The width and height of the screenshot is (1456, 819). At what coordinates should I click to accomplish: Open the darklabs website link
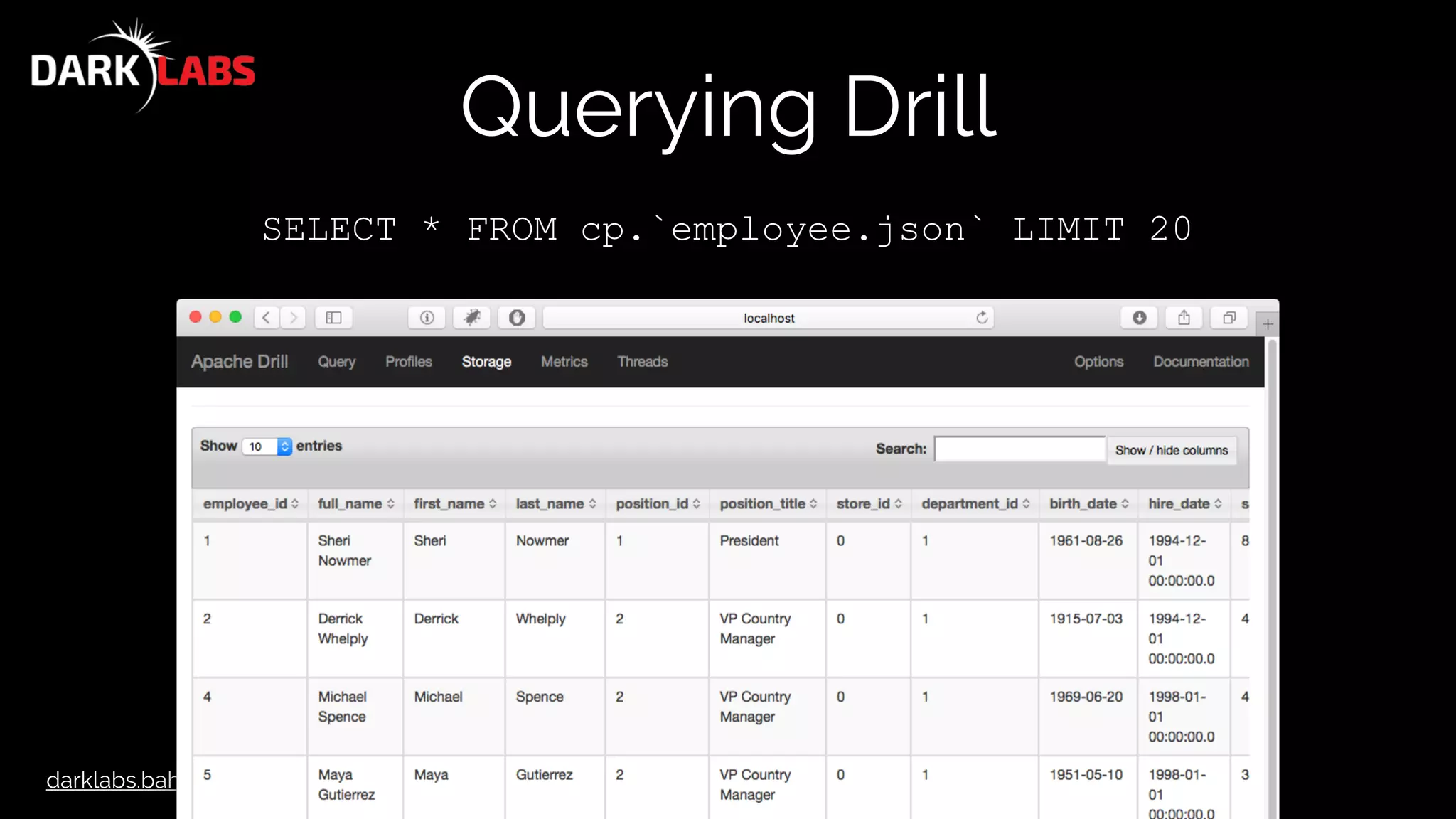pos(112,780)
